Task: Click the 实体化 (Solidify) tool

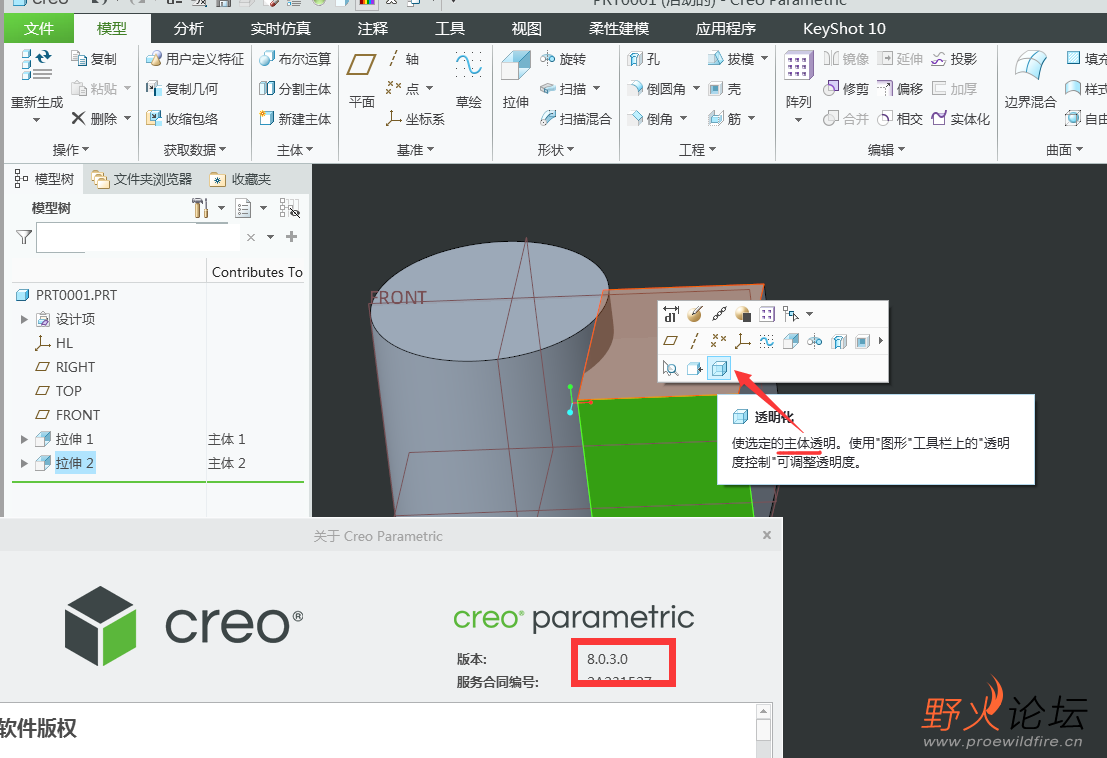Action: click(960, 119)
